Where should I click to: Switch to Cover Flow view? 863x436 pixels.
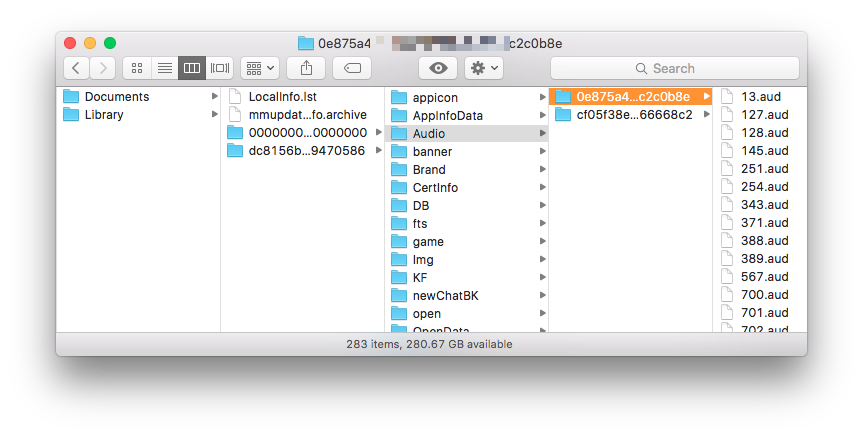[x=220, y=68]
